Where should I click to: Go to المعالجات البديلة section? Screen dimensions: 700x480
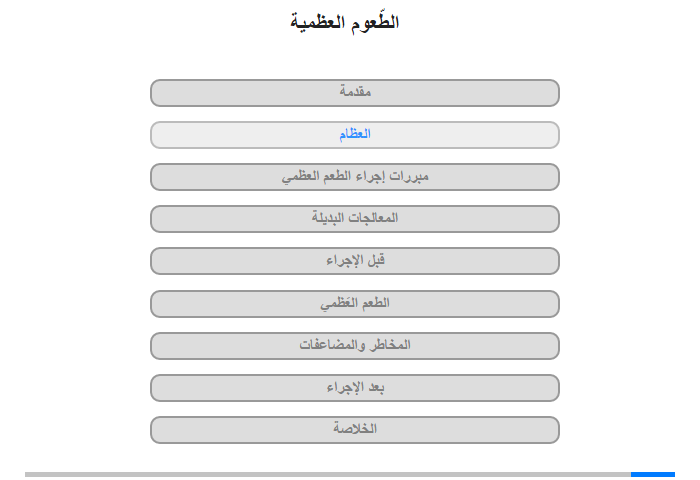[354, 219]
